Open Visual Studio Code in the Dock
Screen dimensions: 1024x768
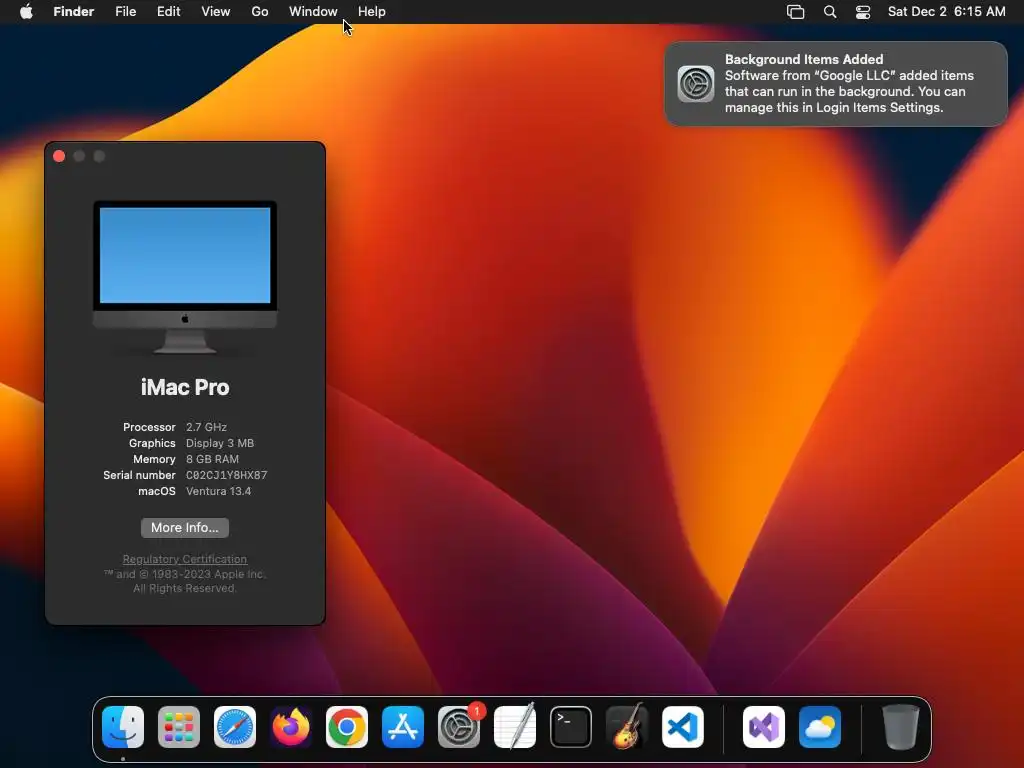tap(683, 727)
